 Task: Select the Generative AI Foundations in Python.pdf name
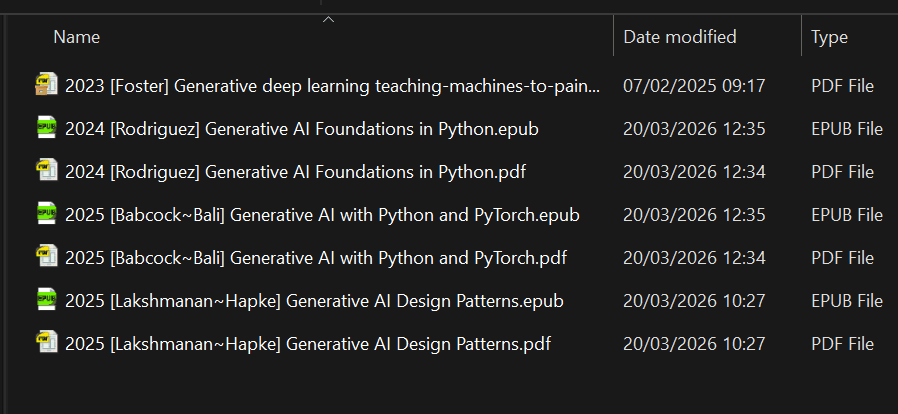point(295,172)
